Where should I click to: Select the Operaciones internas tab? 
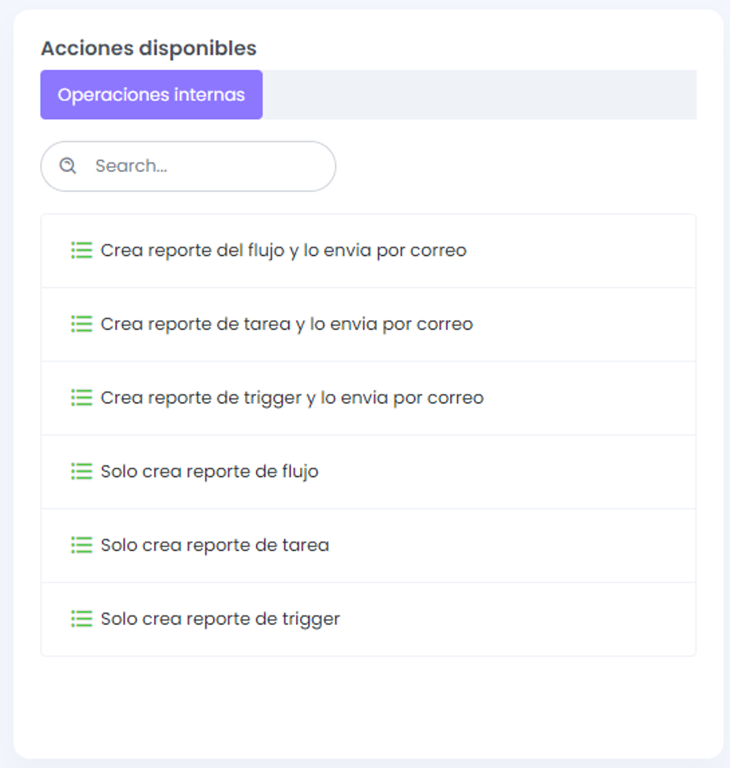[x=151, y=95]
